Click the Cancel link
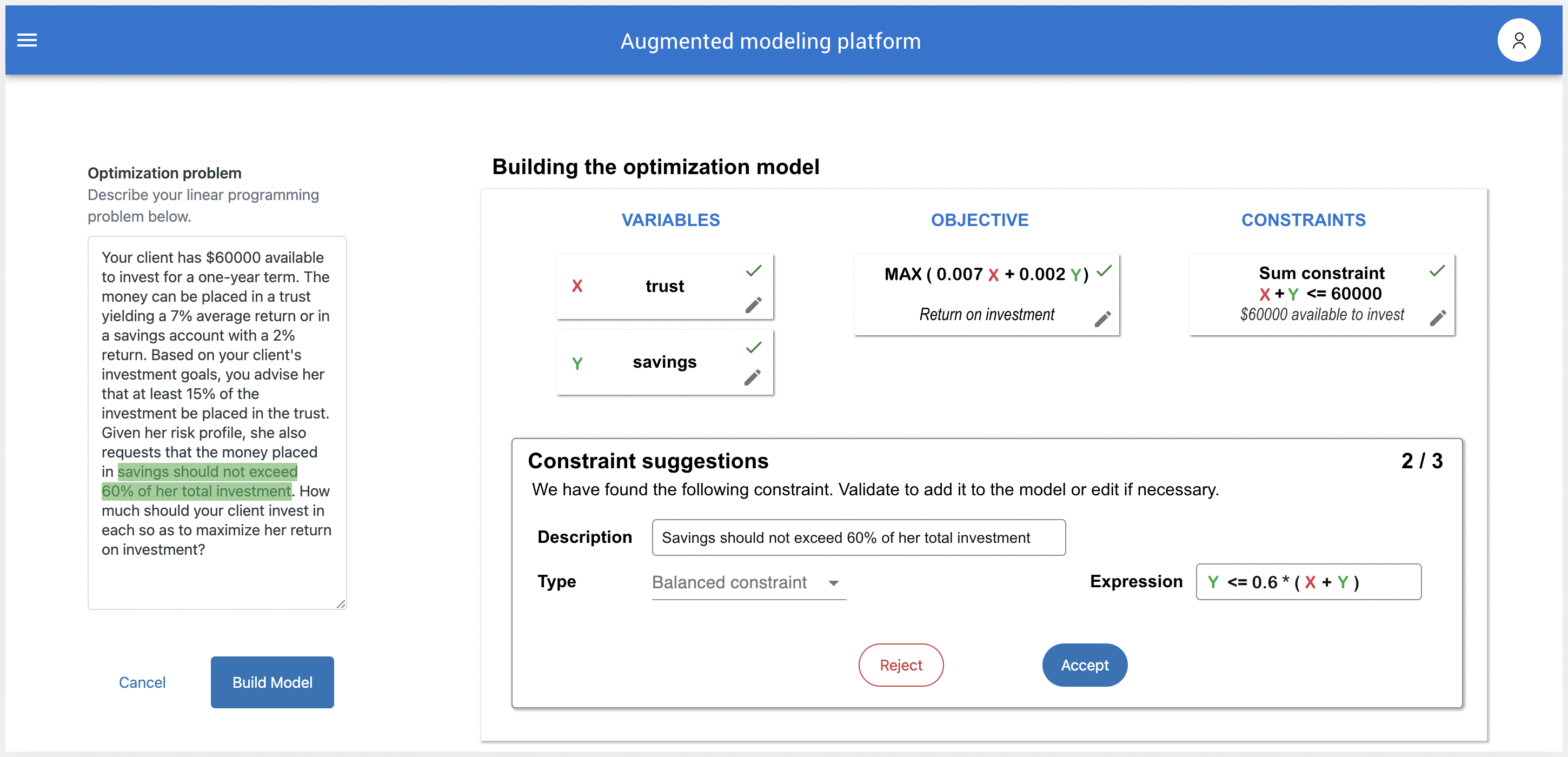Image resolution: width=1568 pixels, height=757 pixels. [x=142, y=682]
